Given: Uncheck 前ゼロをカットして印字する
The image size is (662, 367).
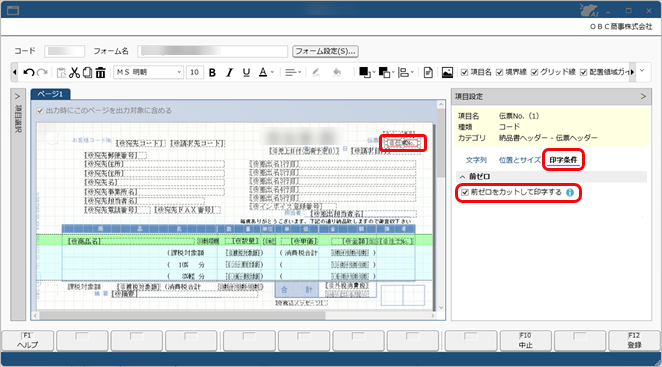Looking at the screenshot, I should coord(465,193).
